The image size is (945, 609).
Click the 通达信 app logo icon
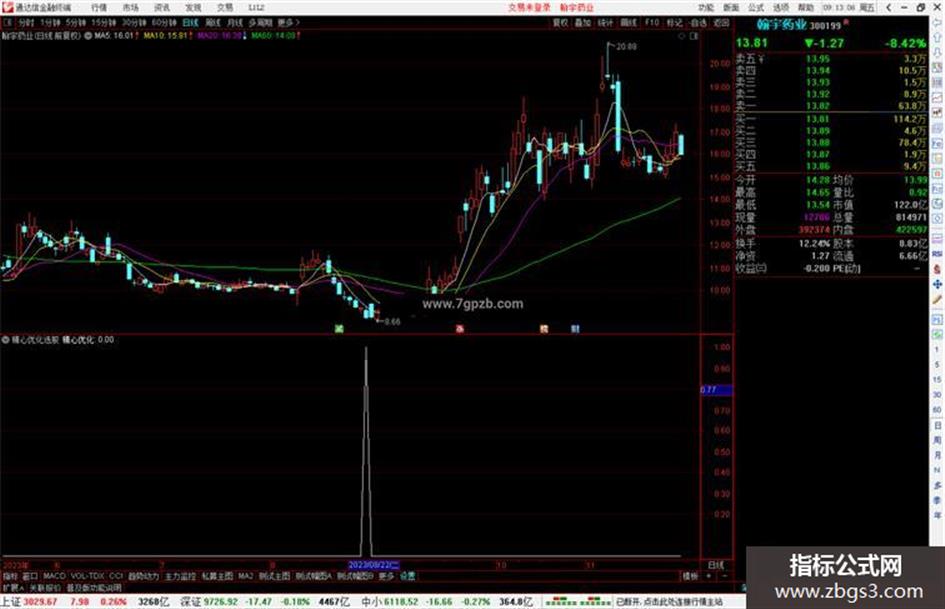tap(7, 7)
